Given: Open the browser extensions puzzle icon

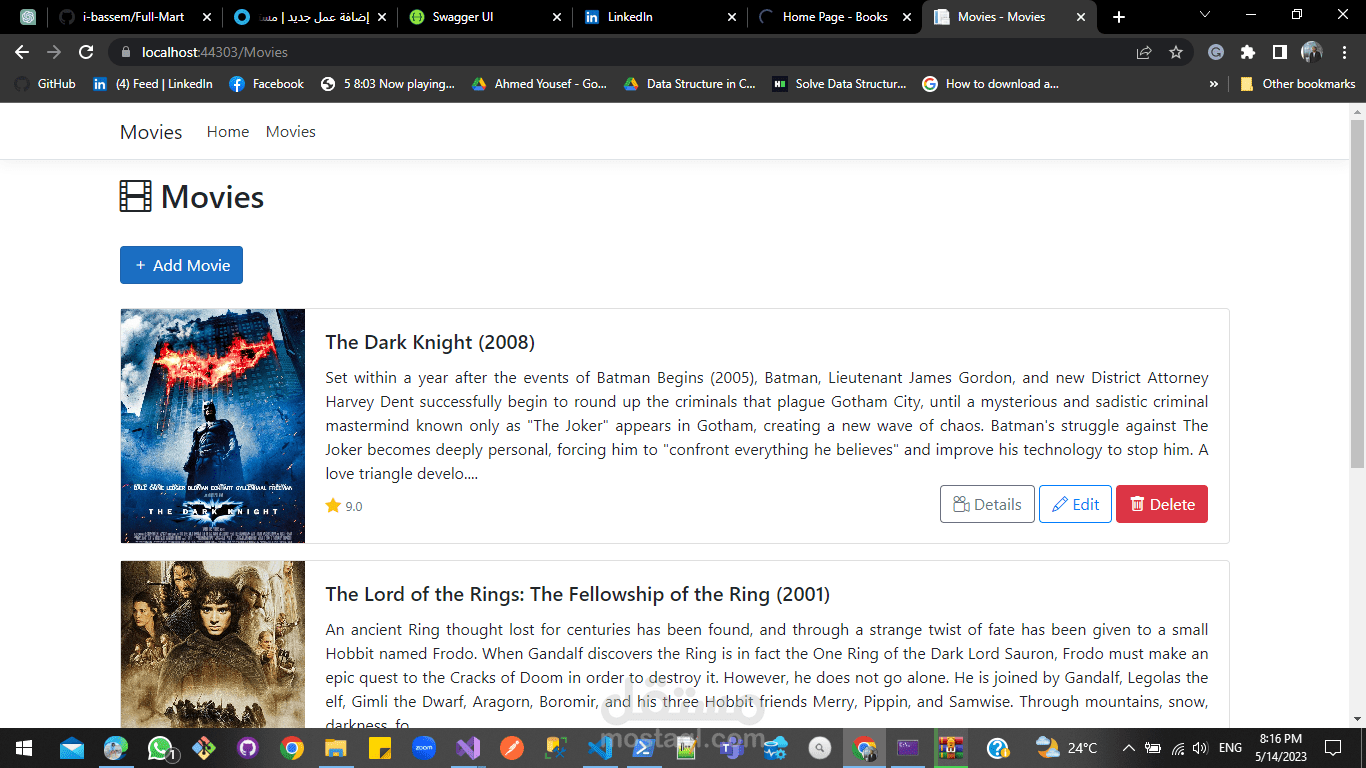Looking at the screenshot, I should point(1248,52).
